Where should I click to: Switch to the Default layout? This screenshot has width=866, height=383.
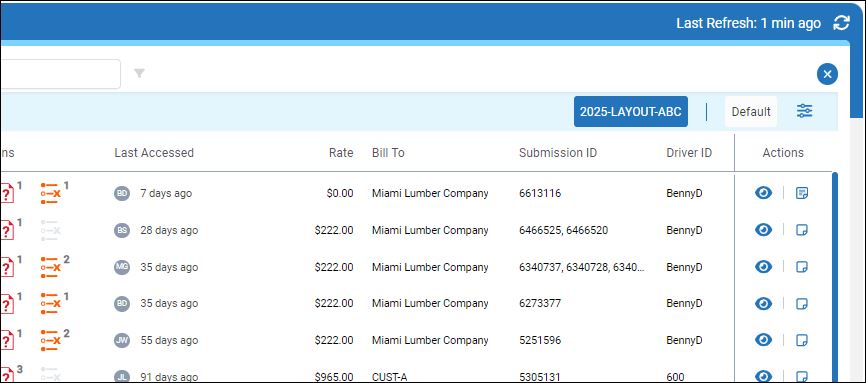click(751, 112)
